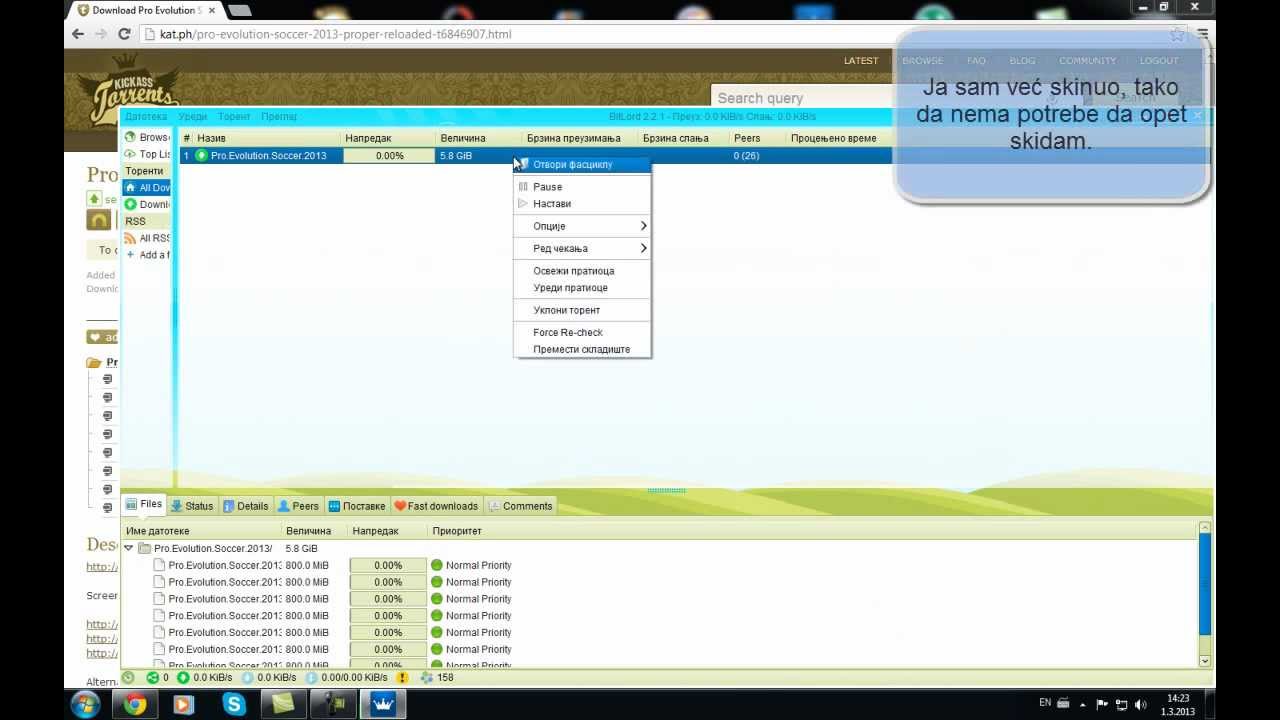Click the green share icon in status bar
Screen dimensions: 1280x720
click(x=152, y=677)
